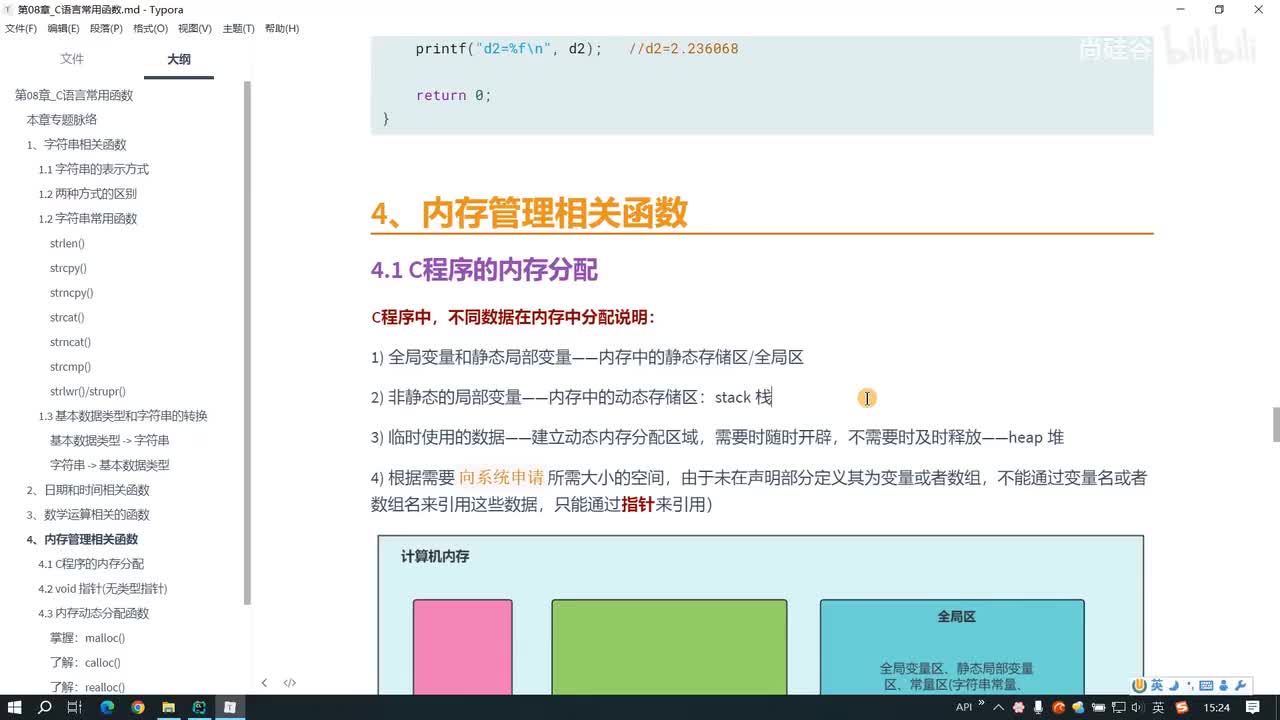Open 1.1 字符串的表示方式 in outline
The height and width of the screenshot is (720, 1280).
[93, 169]
